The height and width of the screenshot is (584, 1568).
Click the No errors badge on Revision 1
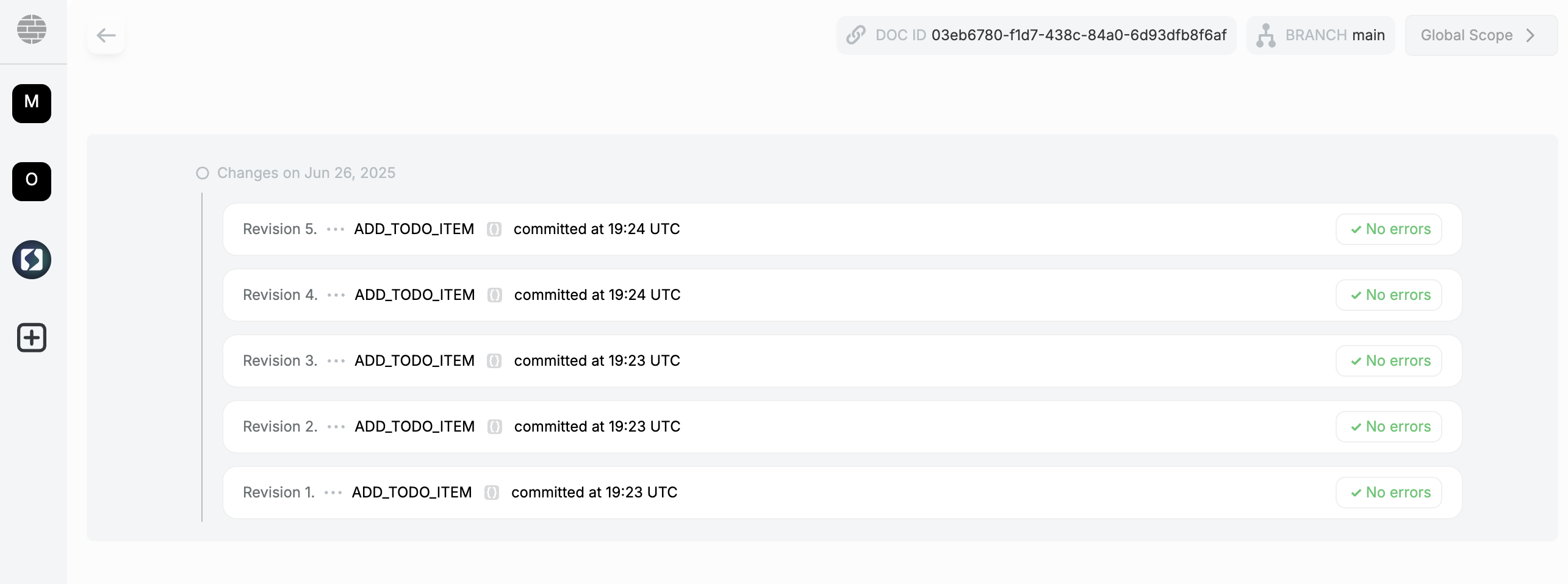[x=1389, y=493]
